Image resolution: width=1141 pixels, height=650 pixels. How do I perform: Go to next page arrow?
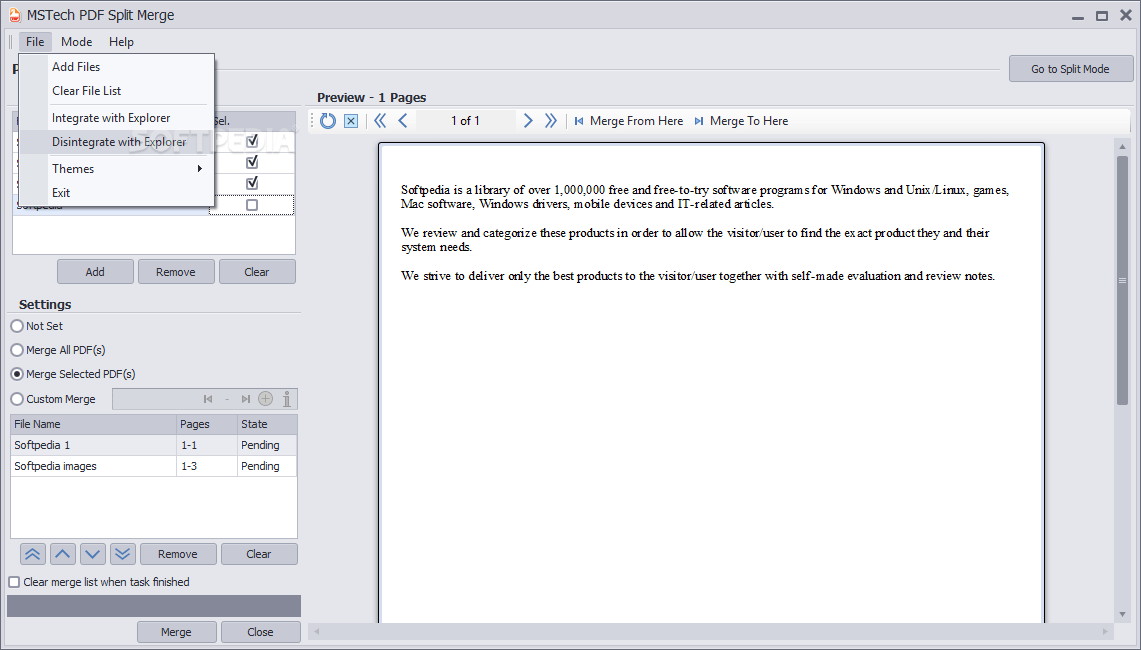pos(528,121)
